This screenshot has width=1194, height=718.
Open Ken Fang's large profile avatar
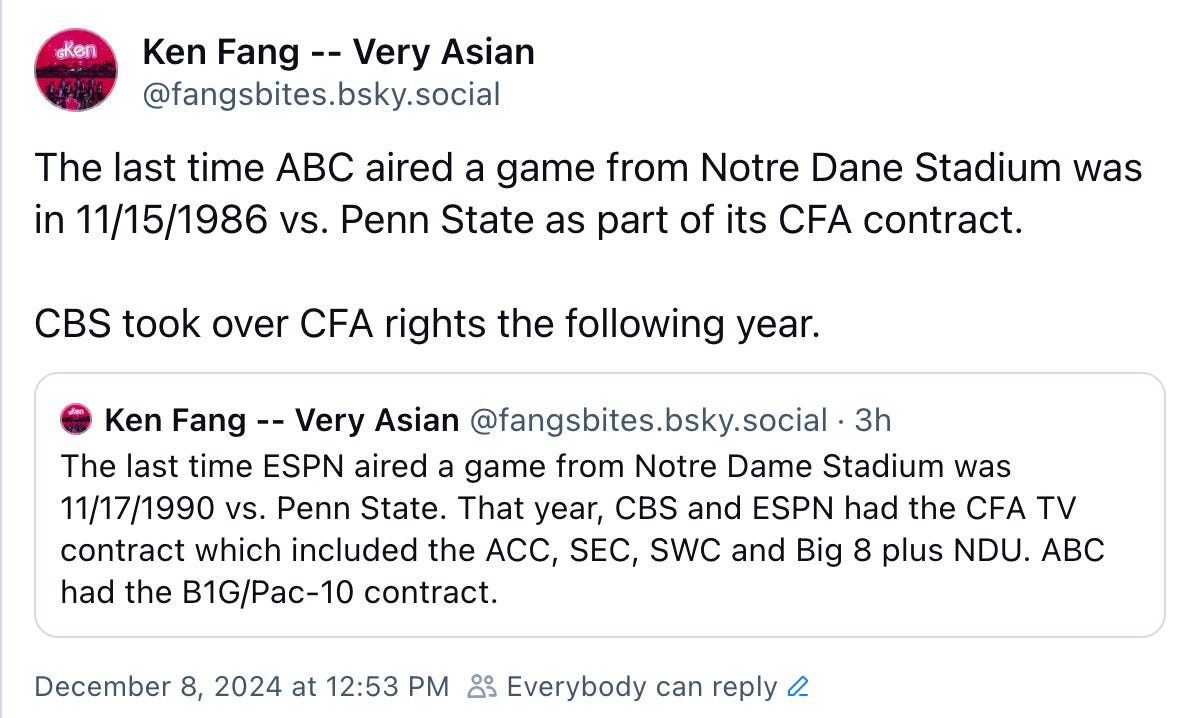[x=76, y=70]
